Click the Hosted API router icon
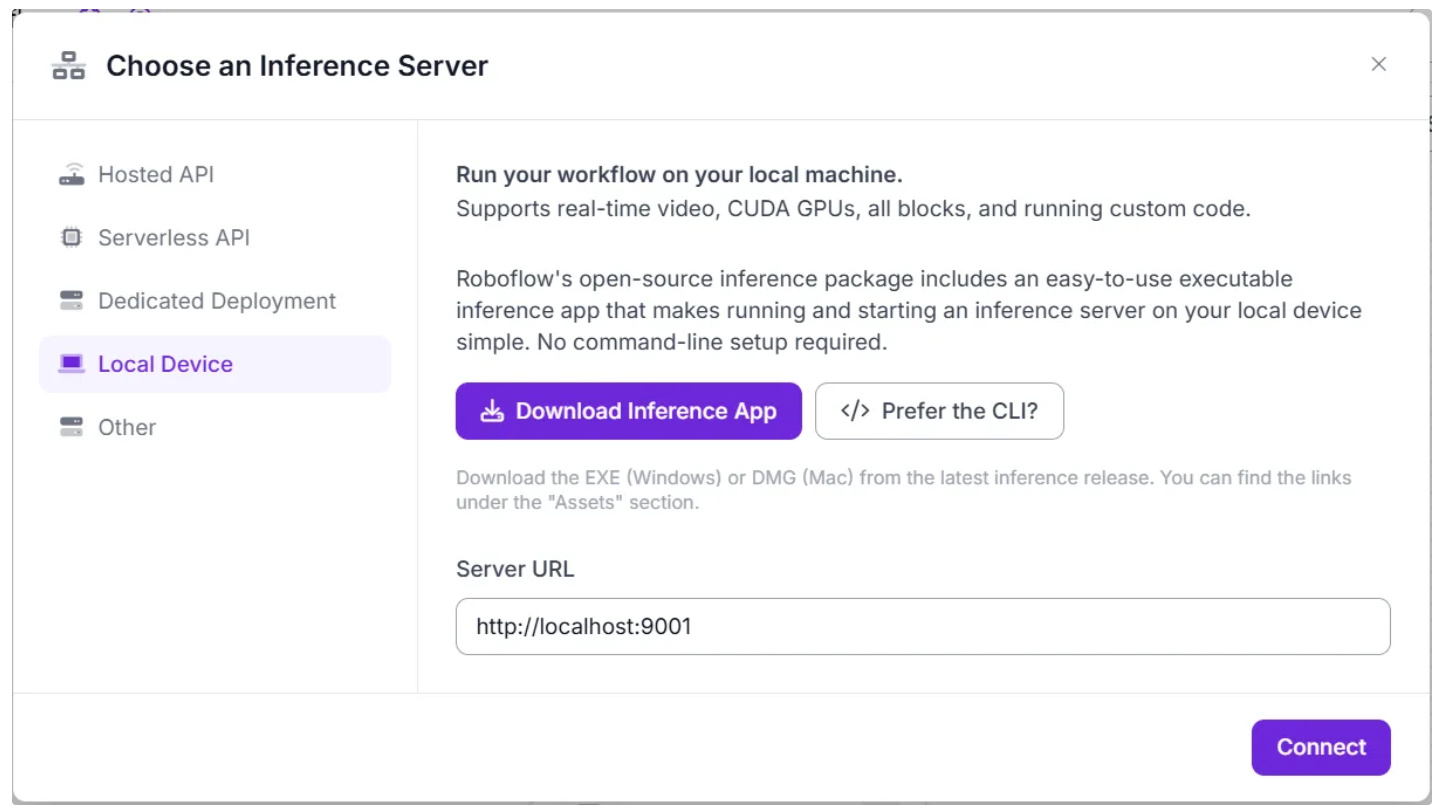Image resolution: width=1444 pixels, height=812 pixels. tap(72, 175)
